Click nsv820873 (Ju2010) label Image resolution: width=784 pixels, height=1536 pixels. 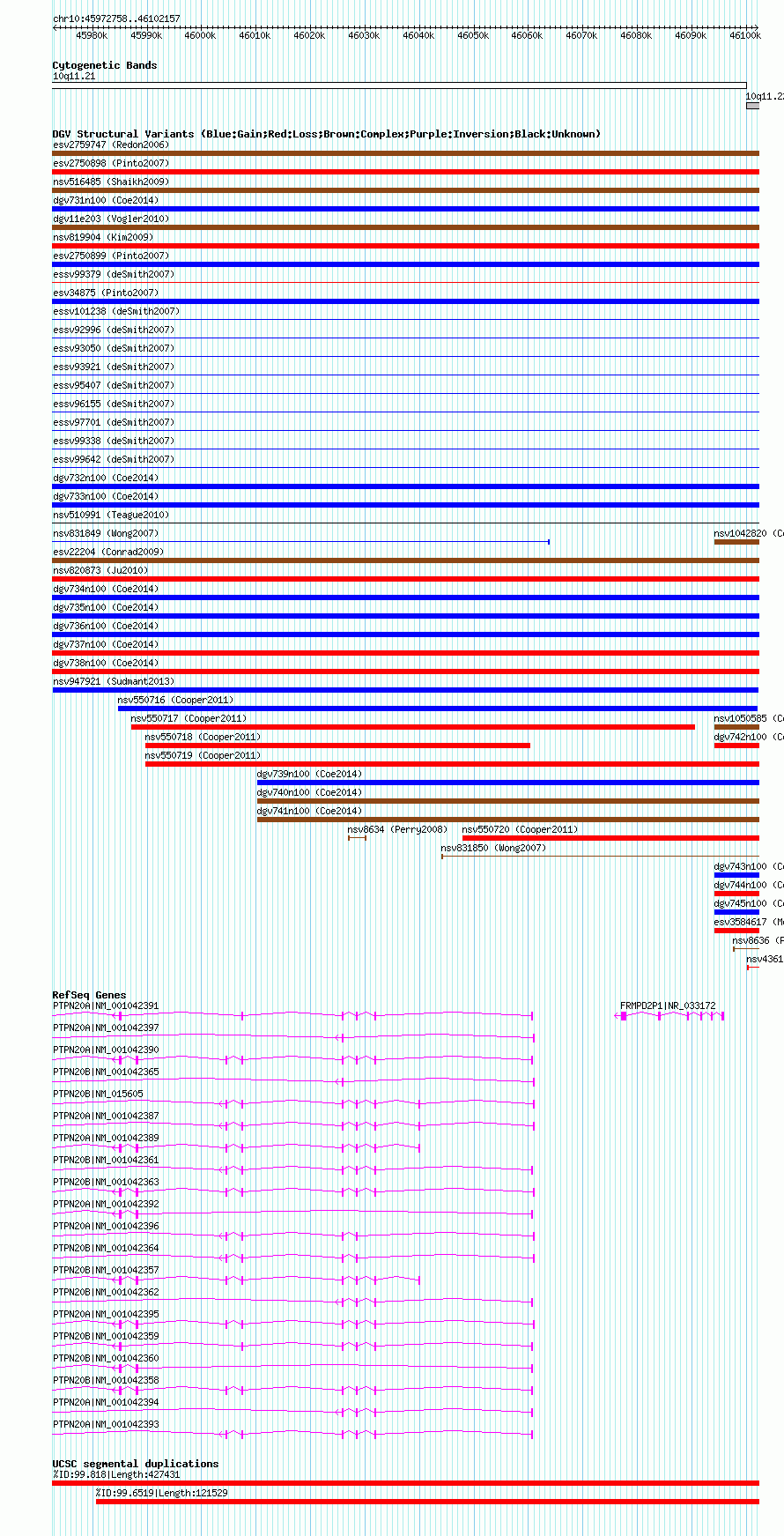click(100, 570)
